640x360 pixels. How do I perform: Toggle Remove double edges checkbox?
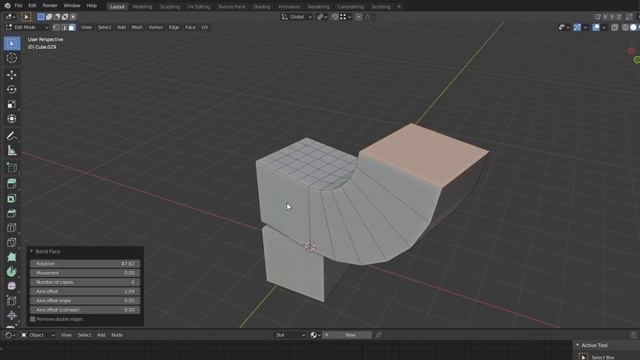[x=33, y=319]
